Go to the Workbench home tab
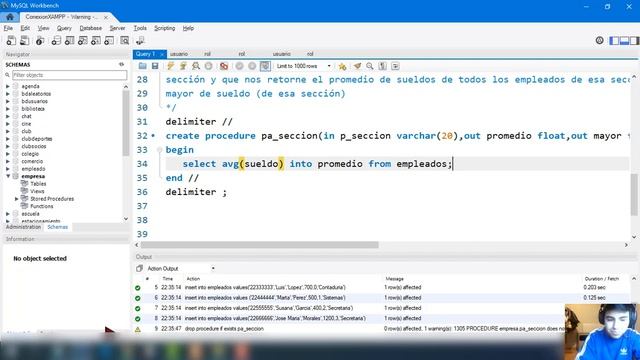640x360 pixels. tap(10, 17)
